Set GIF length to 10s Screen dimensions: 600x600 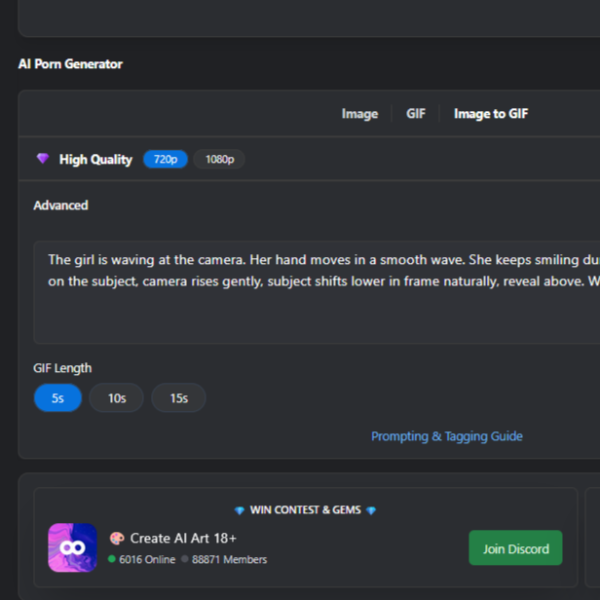coord(117,398)
